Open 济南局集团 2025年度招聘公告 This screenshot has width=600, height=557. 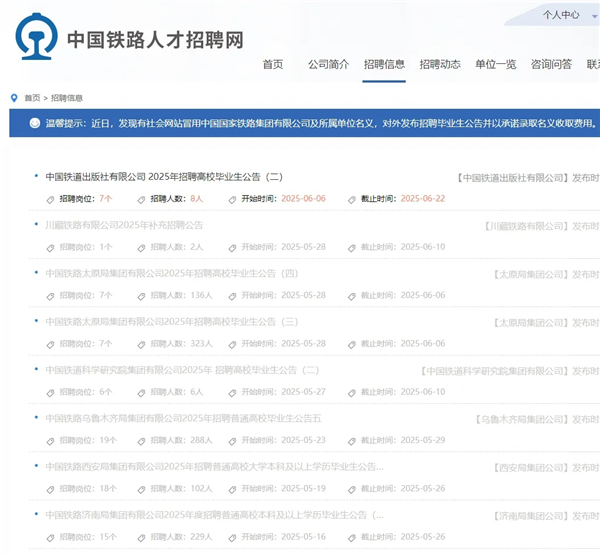[x=214, y=515]
